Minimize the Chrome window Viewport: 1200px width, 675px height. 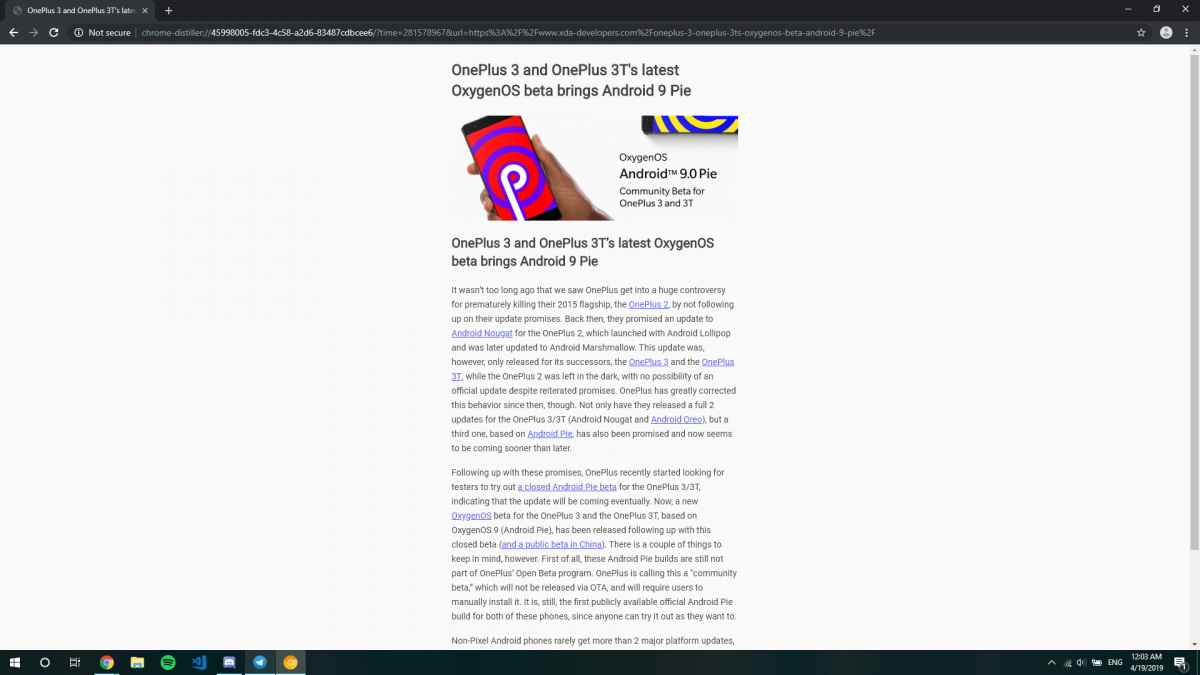tap(1128, 9)
